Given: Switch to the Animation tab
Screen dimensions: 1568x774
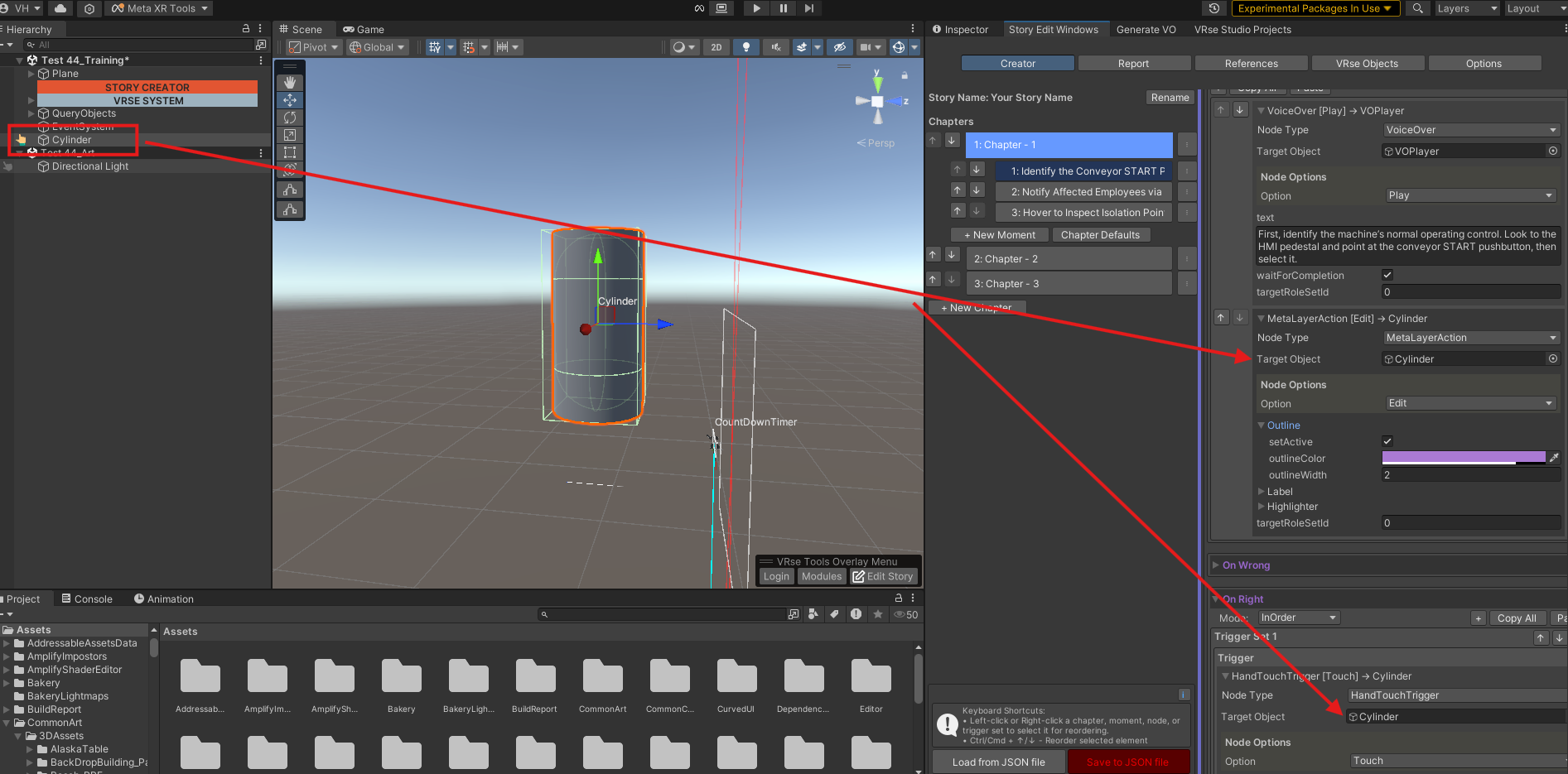Looking at the screenshot, I should pos(164,599).
